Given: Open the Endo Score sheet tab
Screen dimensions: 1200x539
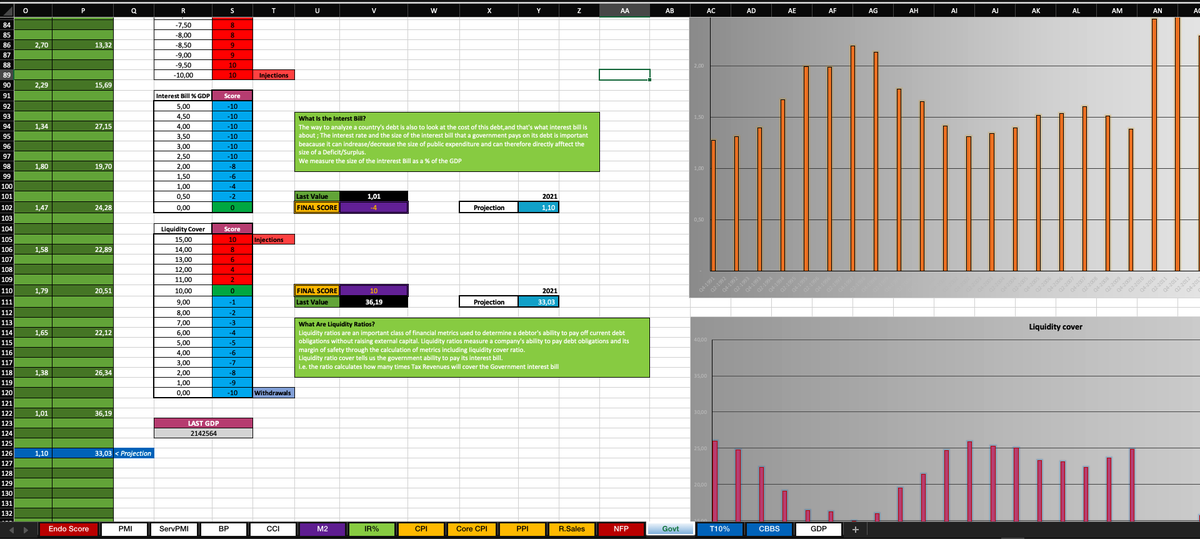Looking at the screenshot, I should pyautogui.click(x=69, y=528).
